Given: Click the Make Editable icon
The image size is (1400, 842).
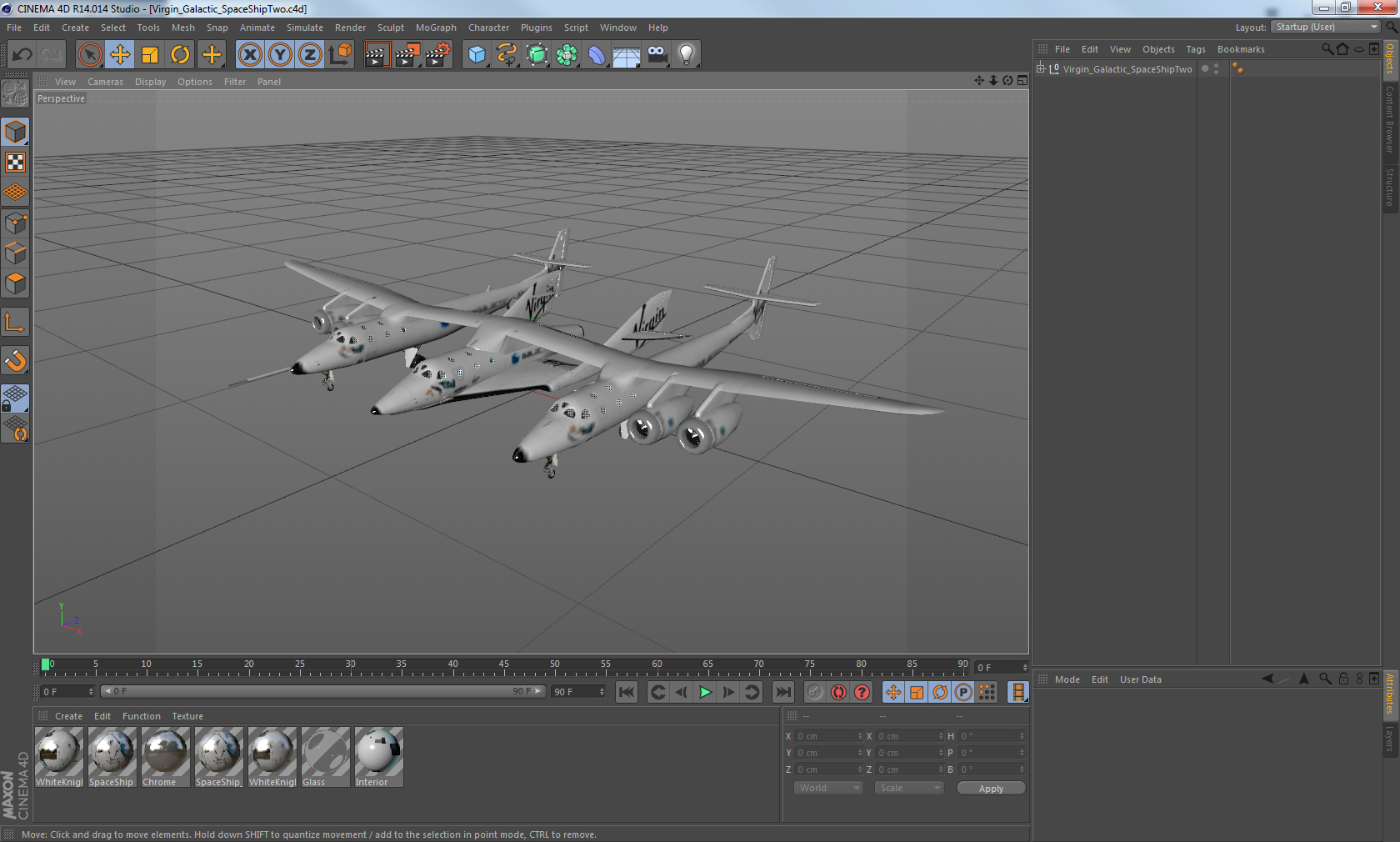Looking at the screenshot, I should coord(15,93).
